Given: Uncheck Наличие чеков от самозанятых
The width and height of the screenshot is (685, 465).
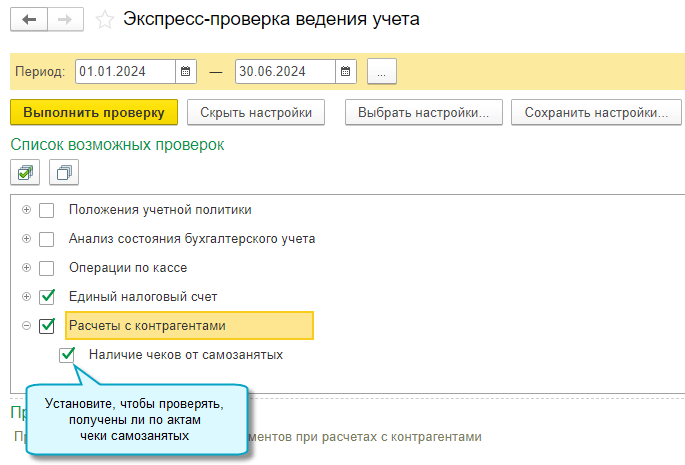Looking at the screenshot, I should [67, 355].
